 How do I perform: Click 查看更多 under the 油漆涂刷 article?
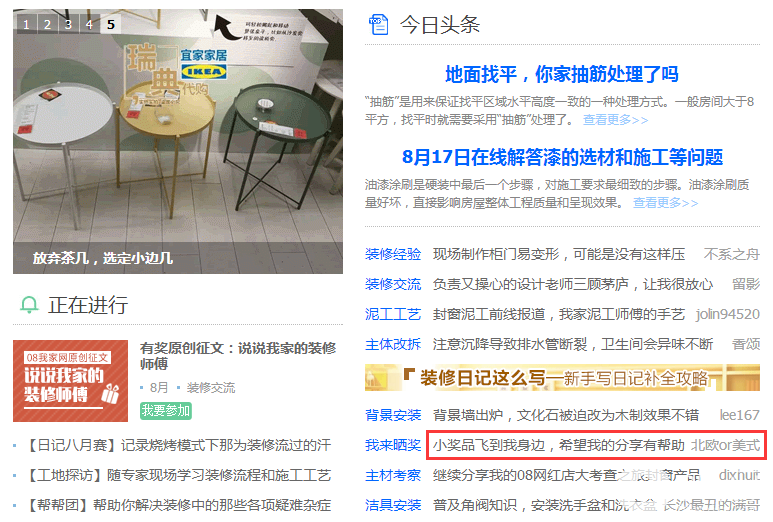click(x=666, y=203)
